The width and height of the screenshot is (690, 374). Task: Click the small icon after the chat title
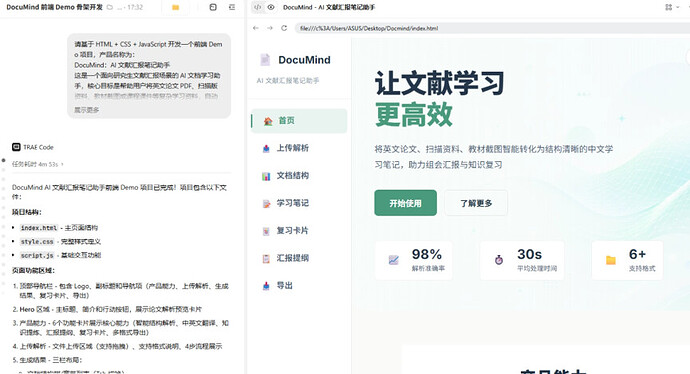[x=110, y=7]
